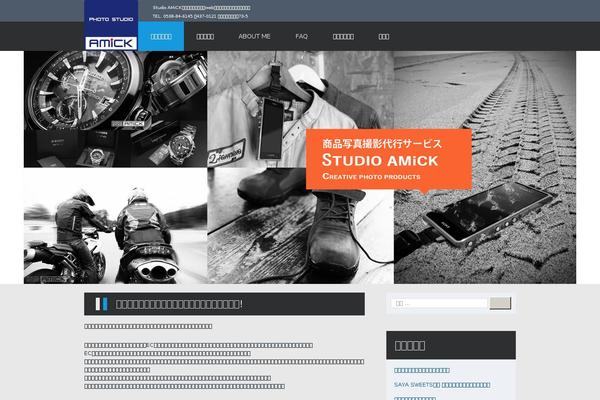
Task: Click the search submit button beside the field
Action: (500, 303)
